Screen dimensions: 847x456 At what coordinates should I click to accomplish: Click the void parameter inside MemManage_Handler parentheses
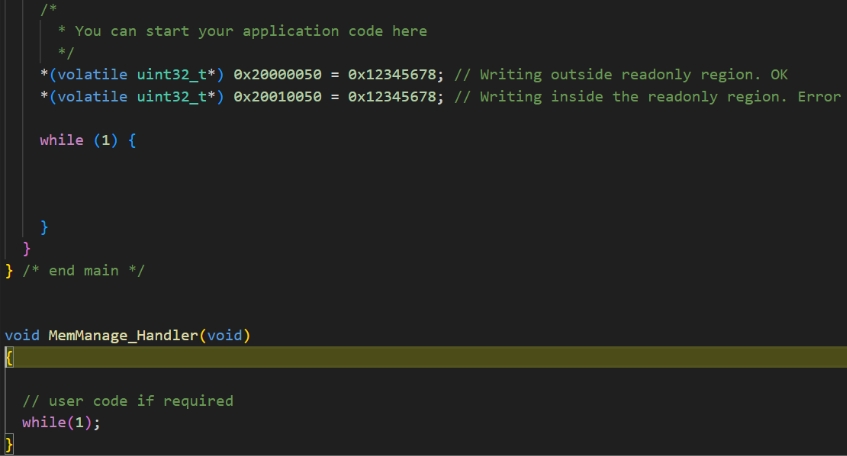click(224, 335)
